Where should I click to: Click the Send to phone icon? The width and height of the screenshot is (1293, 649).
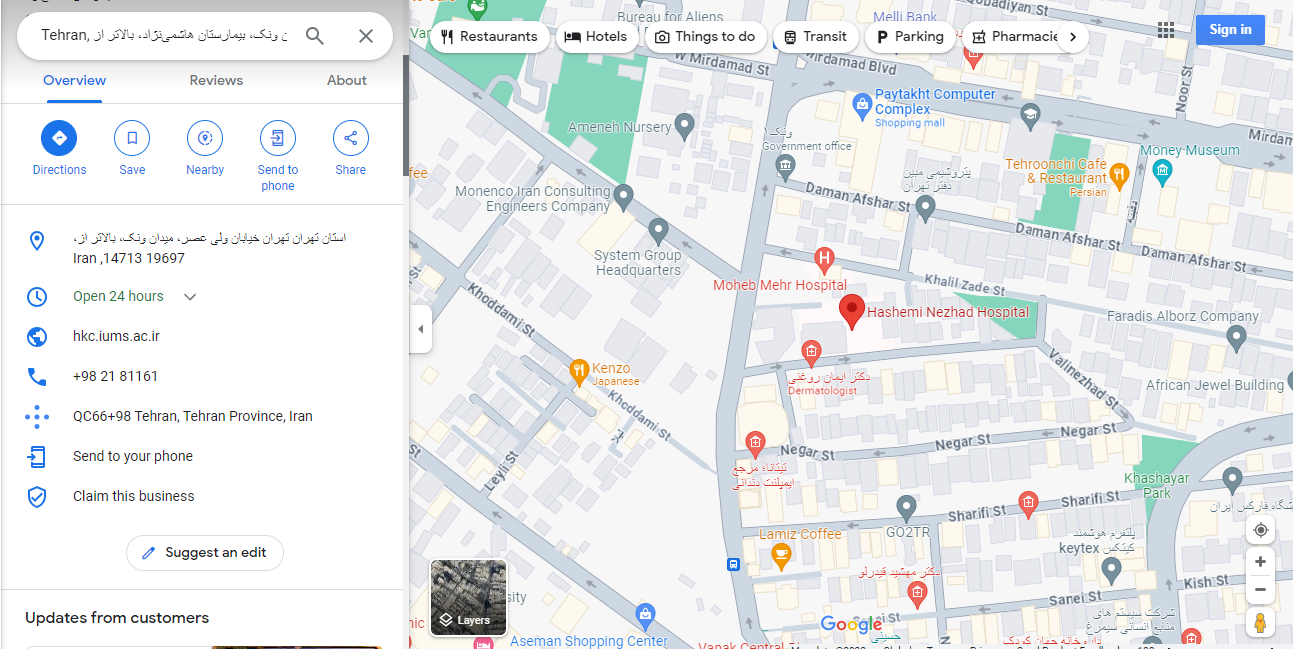(x=278, y=138)
